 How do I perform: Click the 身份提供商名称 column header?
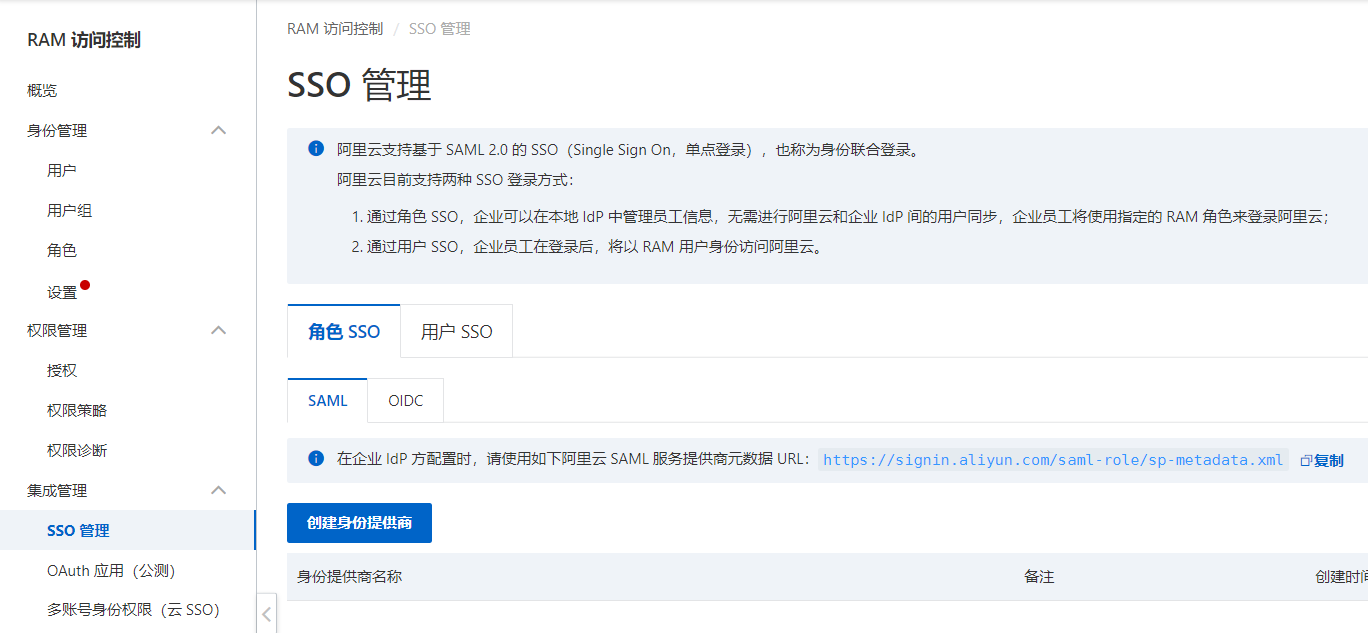tap(350, 576)
